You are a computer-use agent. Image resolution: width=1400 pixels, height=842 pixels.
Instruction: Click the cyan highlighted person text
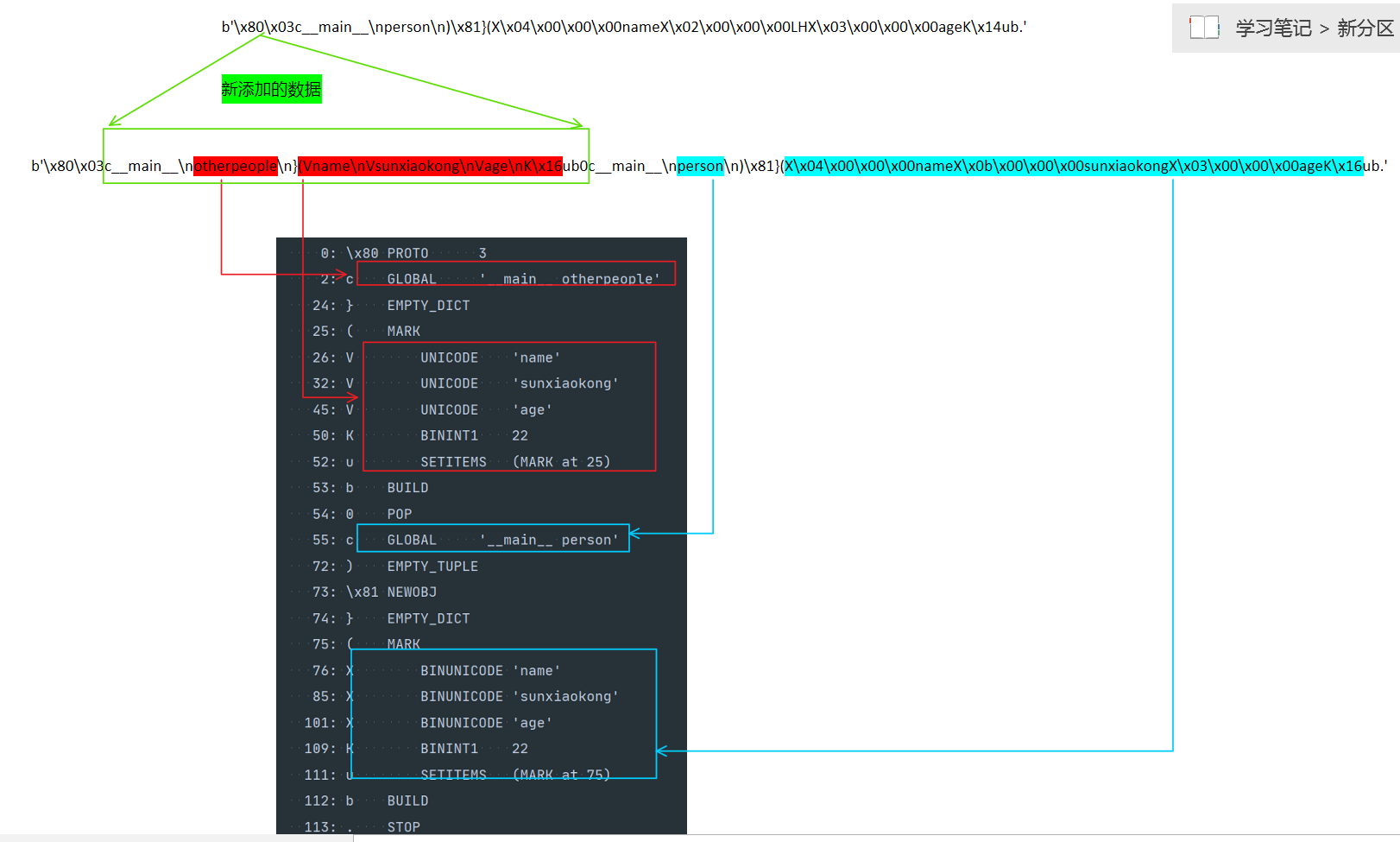(x=700, y=166)
